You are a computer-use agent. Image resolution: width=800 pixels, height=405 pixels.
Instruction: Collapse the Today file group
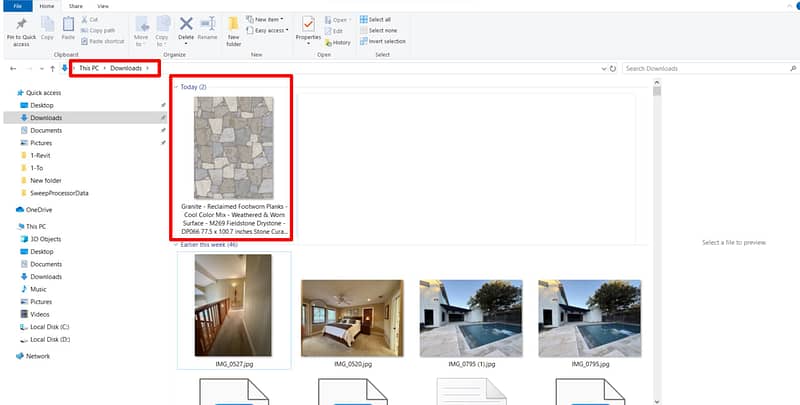point(176,87)
